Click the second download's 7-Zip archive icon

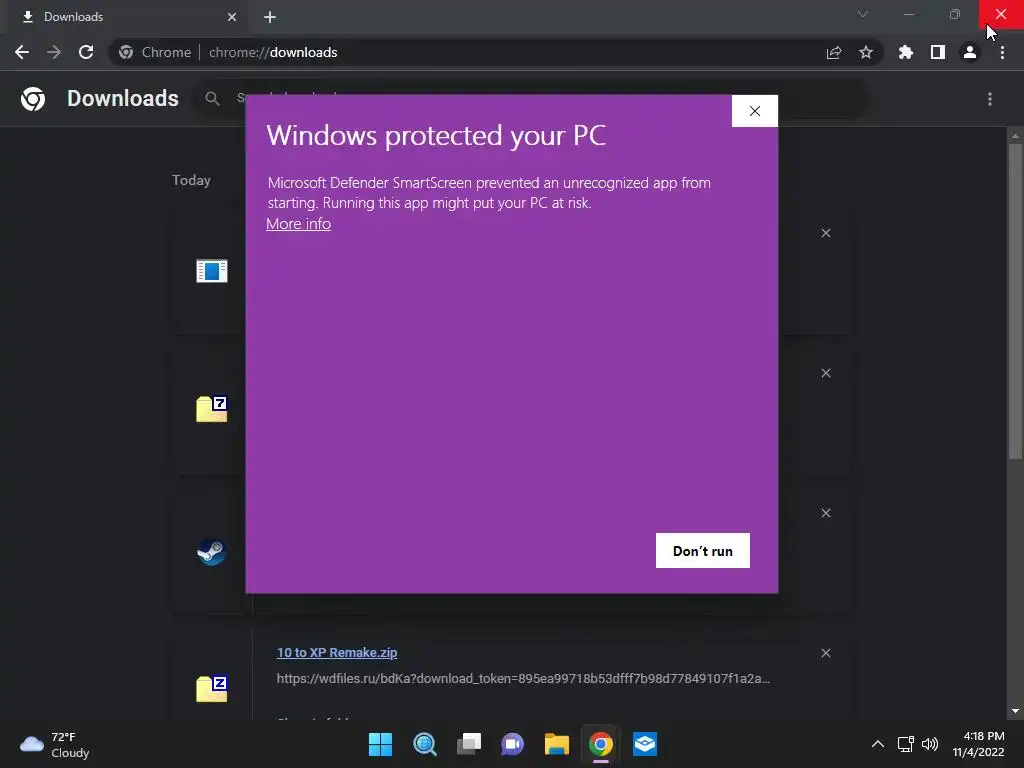(x=212, y=409)
